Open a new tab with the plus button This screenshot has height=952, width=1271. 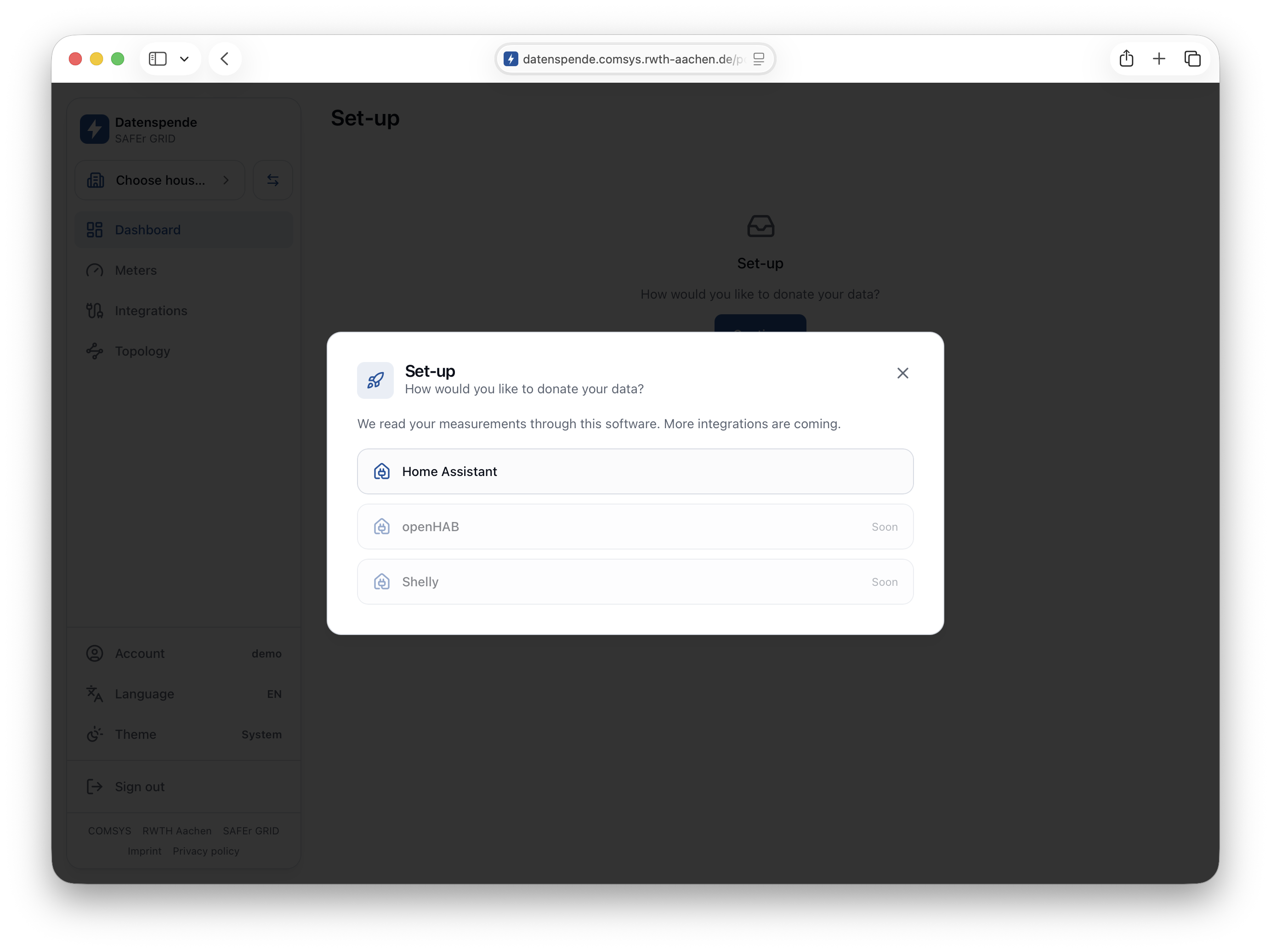1159,59
